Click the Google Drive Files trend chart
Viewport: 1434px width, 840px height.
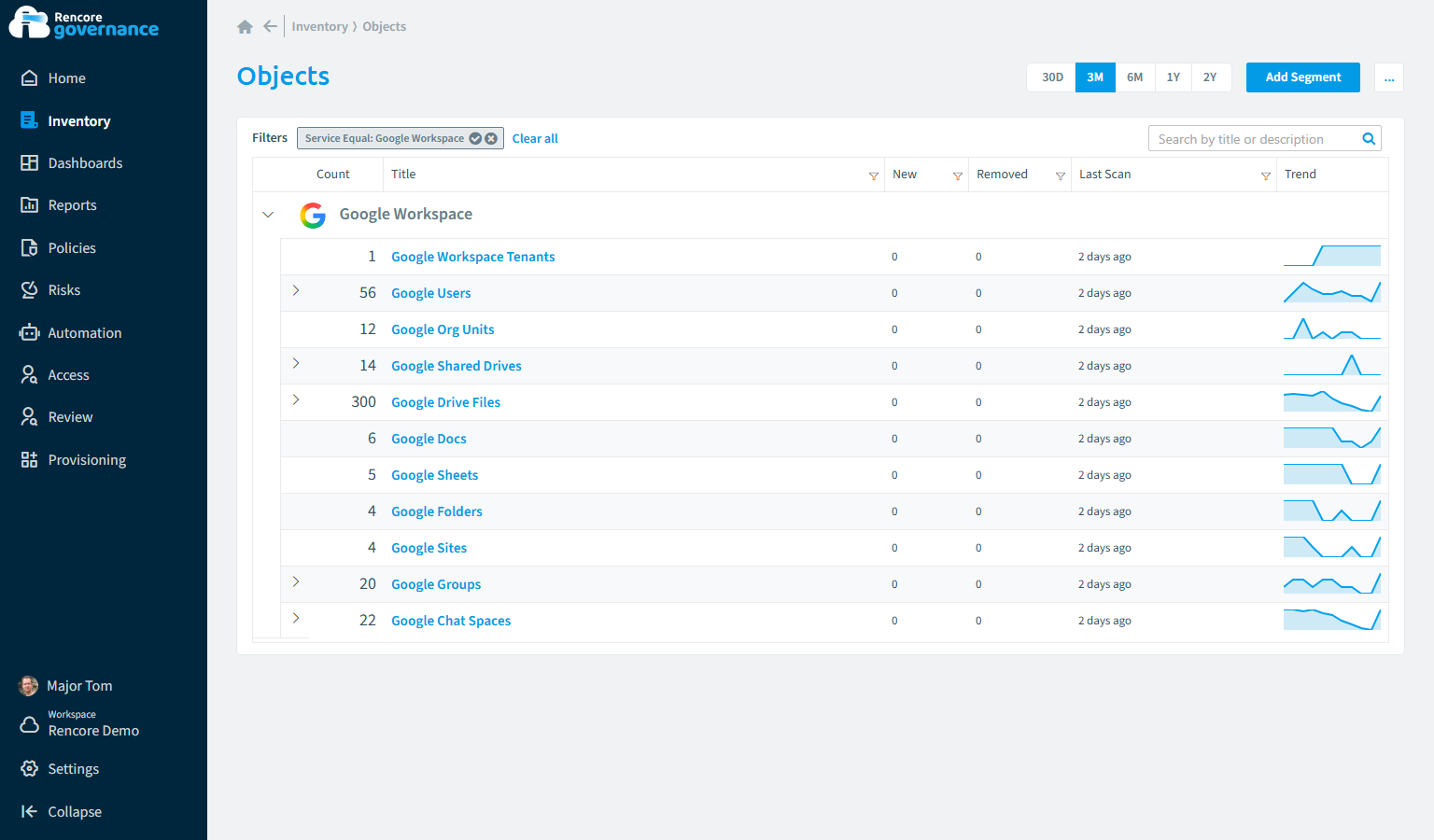(x=1332, y=401)
